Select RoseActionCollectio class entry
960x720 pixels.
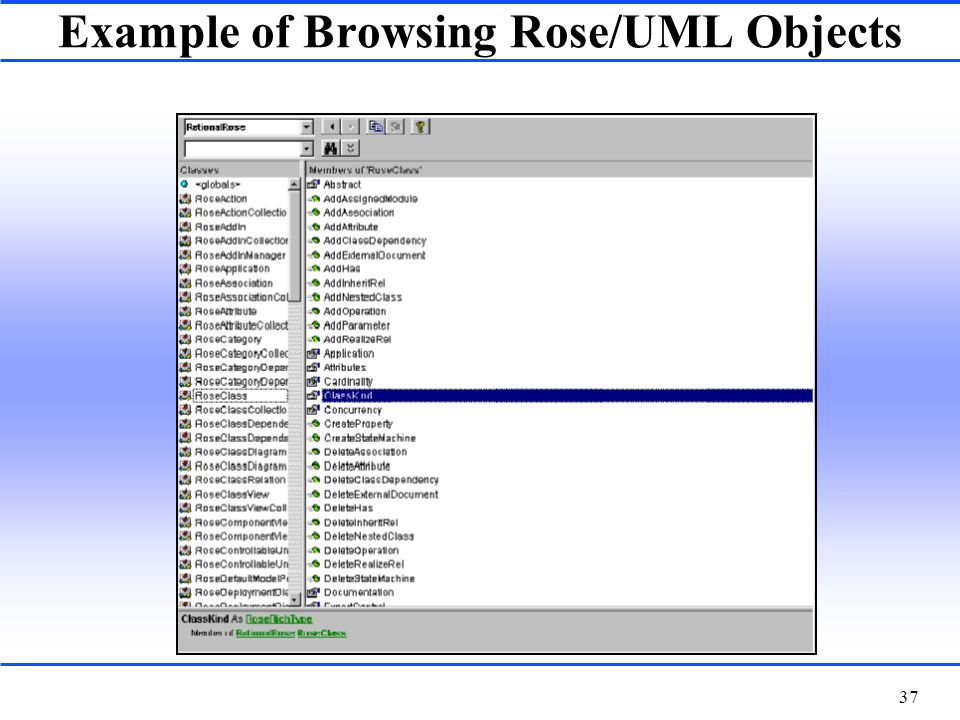pyautogui.click(x=241, y=212)
